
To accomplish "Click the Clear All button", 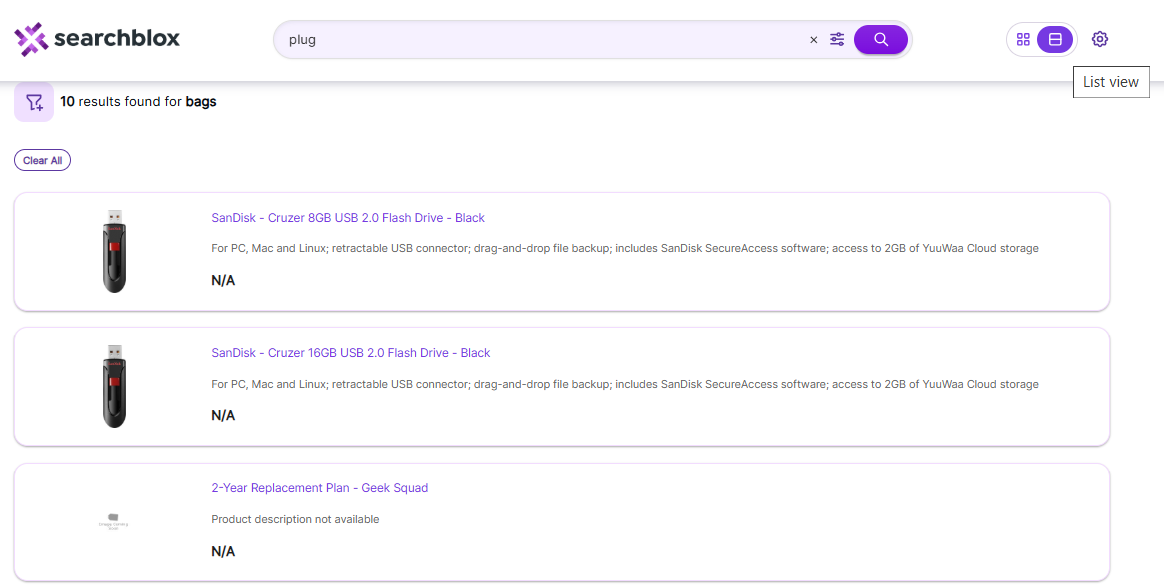I will 42,160.
